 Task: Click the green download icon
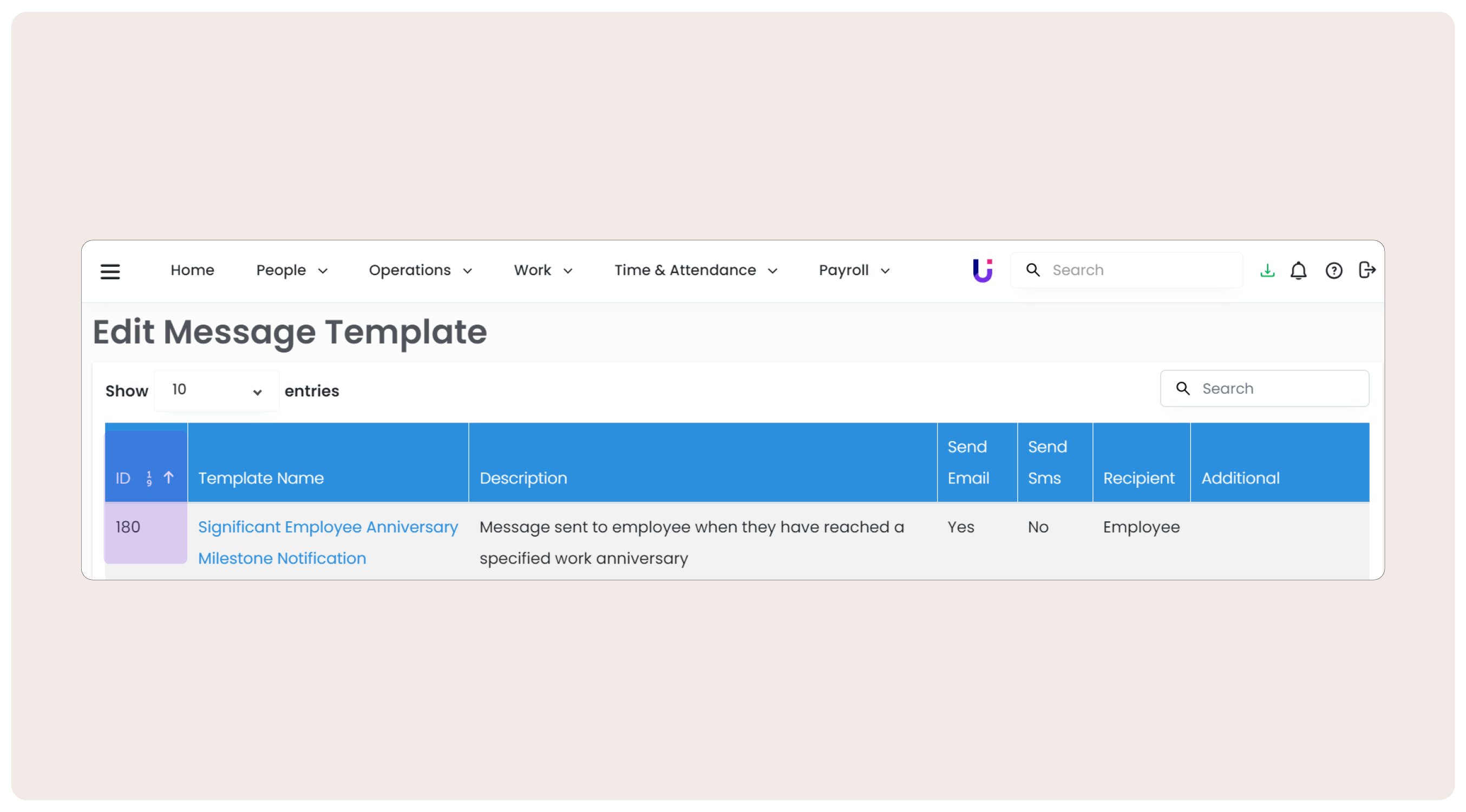tap(1267, 270)
